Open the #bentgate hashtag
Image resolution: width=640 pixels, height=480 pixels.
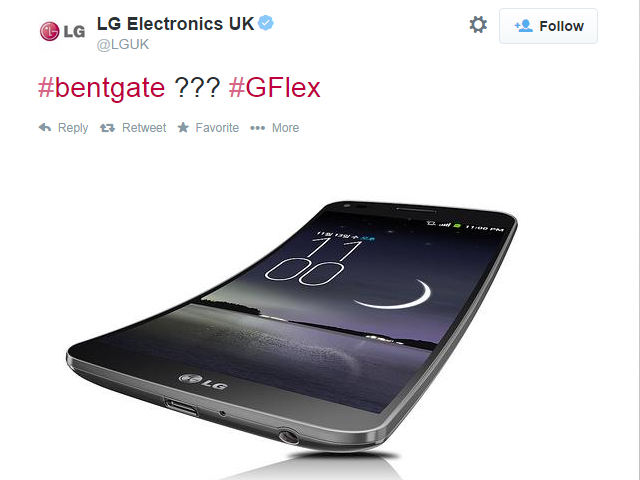(x=102, y=88)
